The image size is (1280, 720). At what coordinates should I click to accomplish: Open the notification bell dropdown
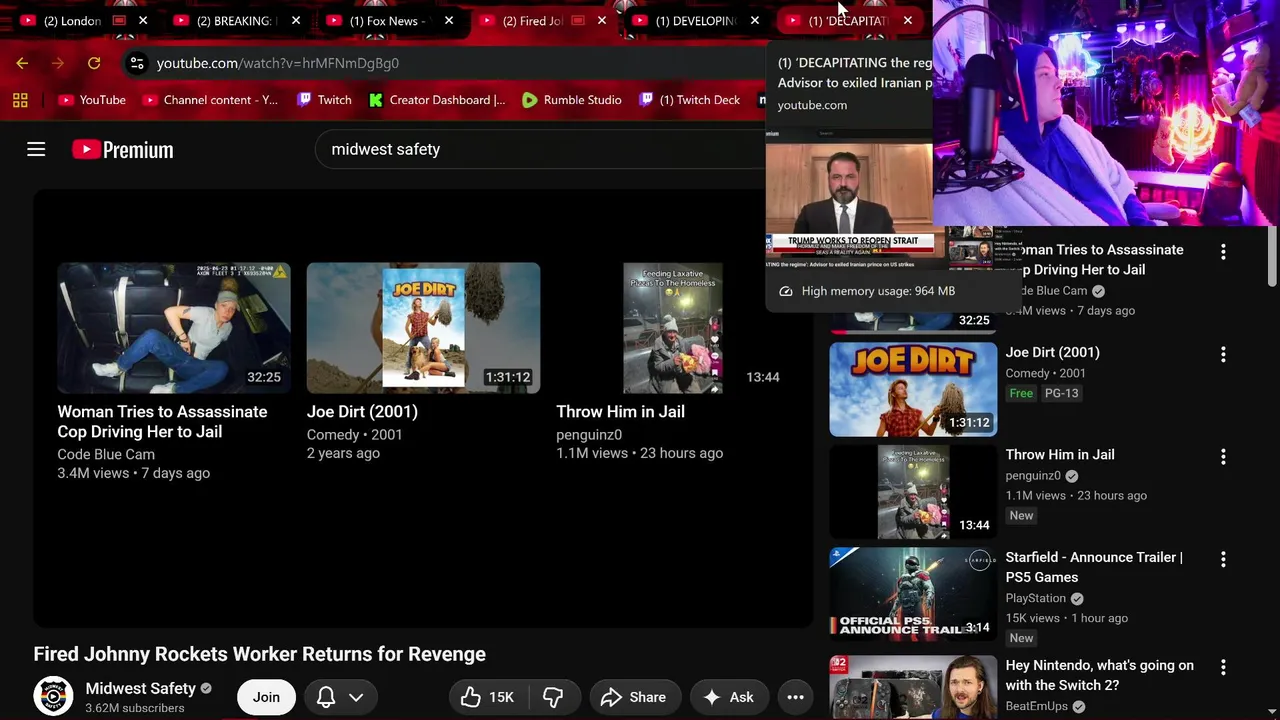tap(339, 697)
